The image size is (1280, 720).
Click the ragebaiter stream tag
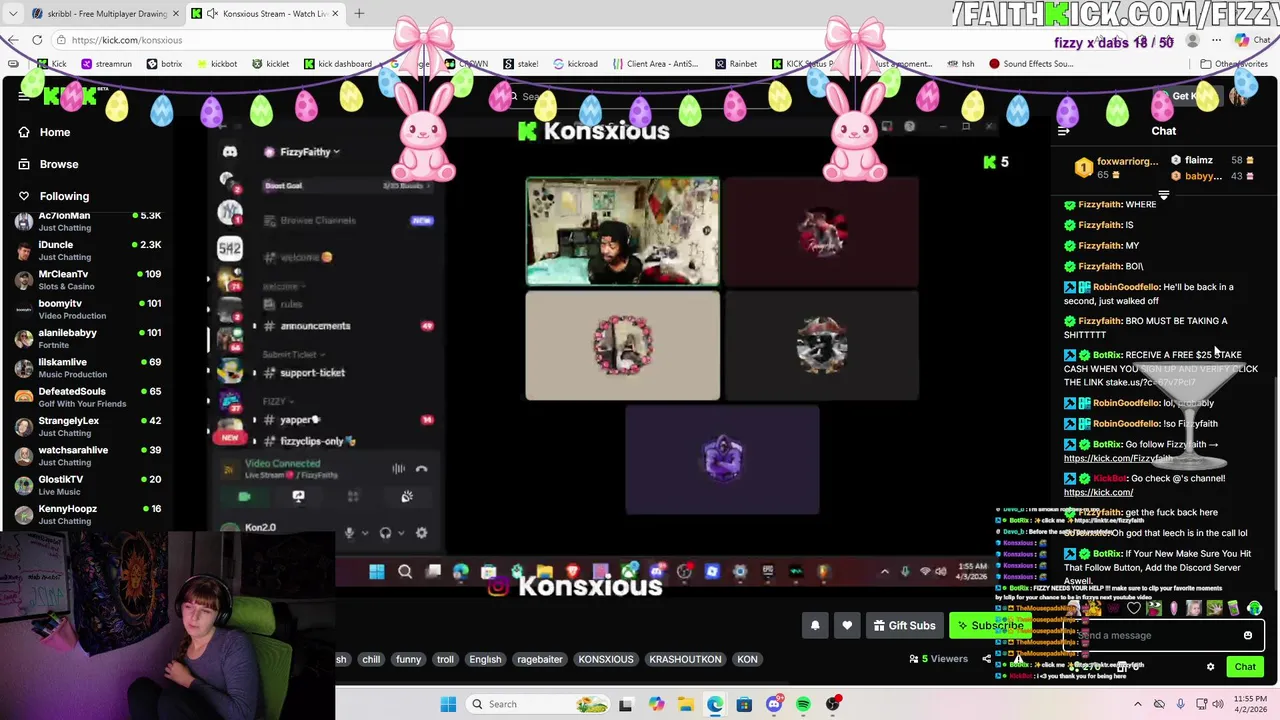[540, 659]
